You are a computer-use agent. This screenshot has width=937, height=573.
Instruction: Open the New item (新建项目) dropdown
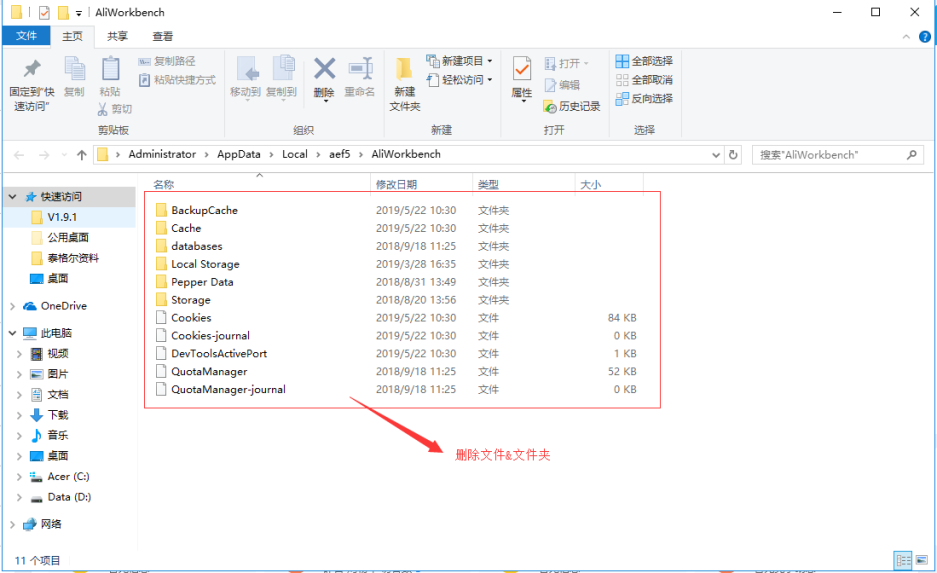[x=461, y=61]
